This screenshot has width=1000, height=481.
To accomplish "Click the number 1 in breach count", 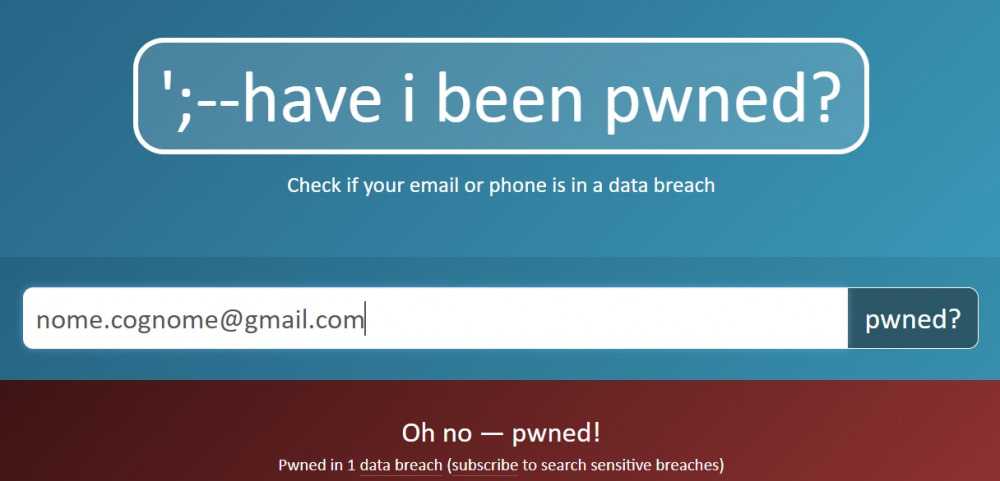I will pos(351,464).
